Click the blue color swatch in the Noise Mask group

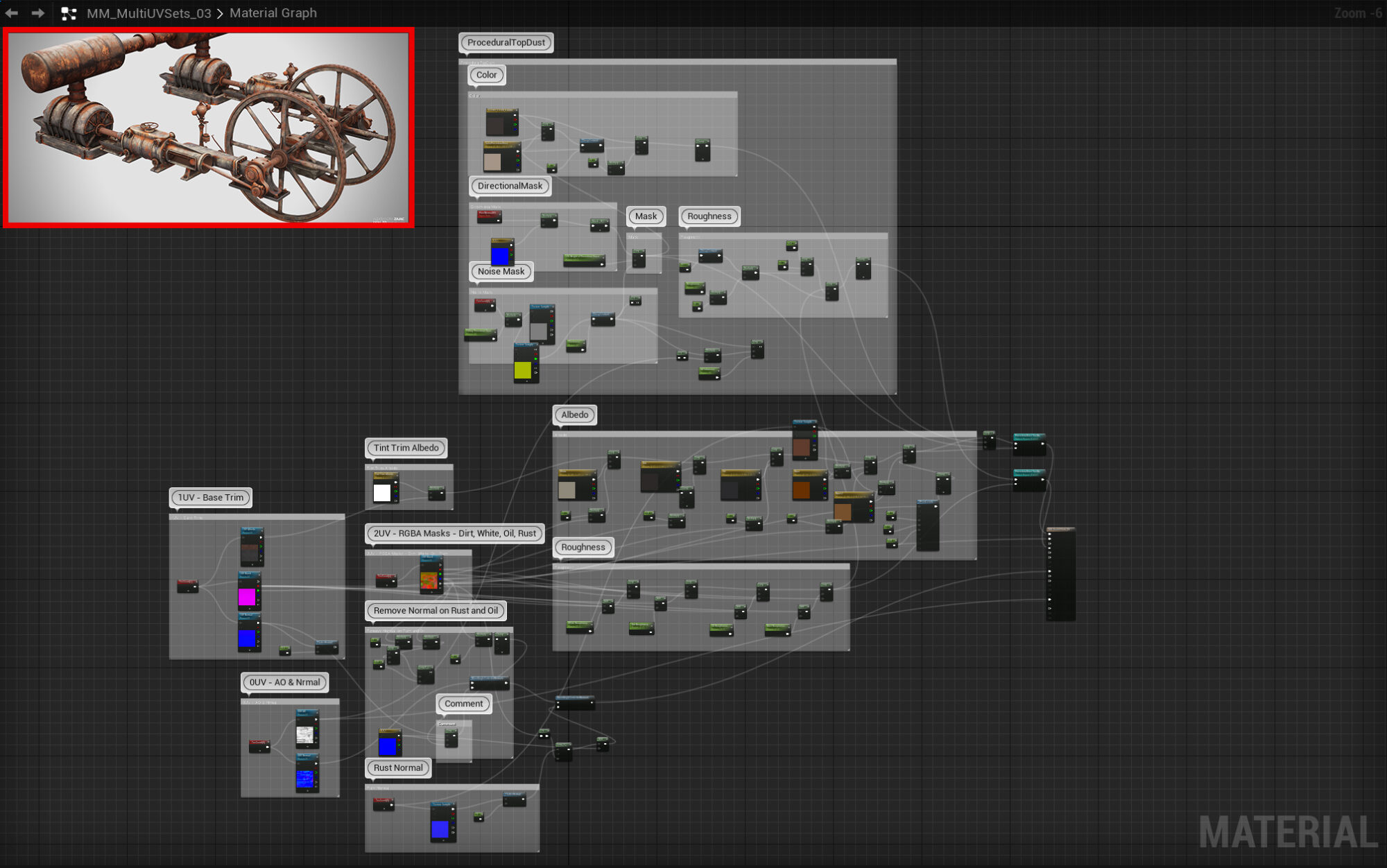[500, 256]
